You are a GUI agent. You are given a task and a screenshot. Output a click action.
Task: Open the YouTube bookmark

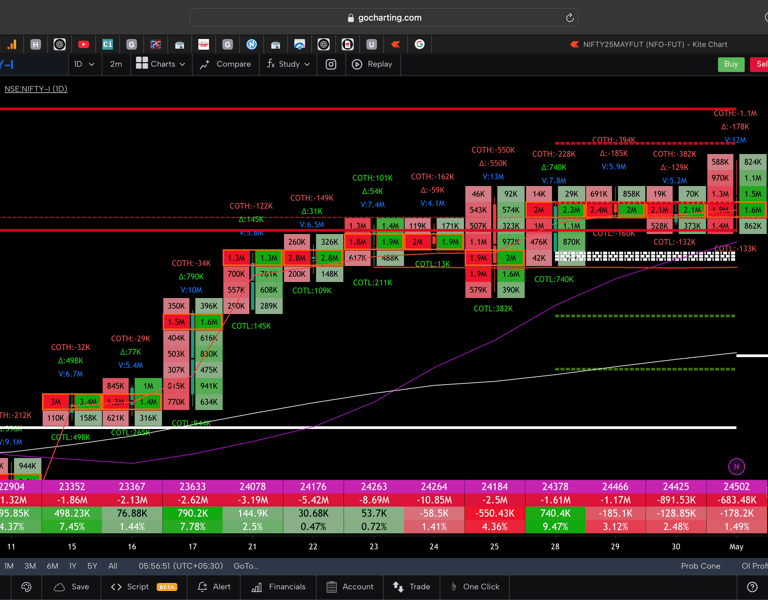click(83, 45)
